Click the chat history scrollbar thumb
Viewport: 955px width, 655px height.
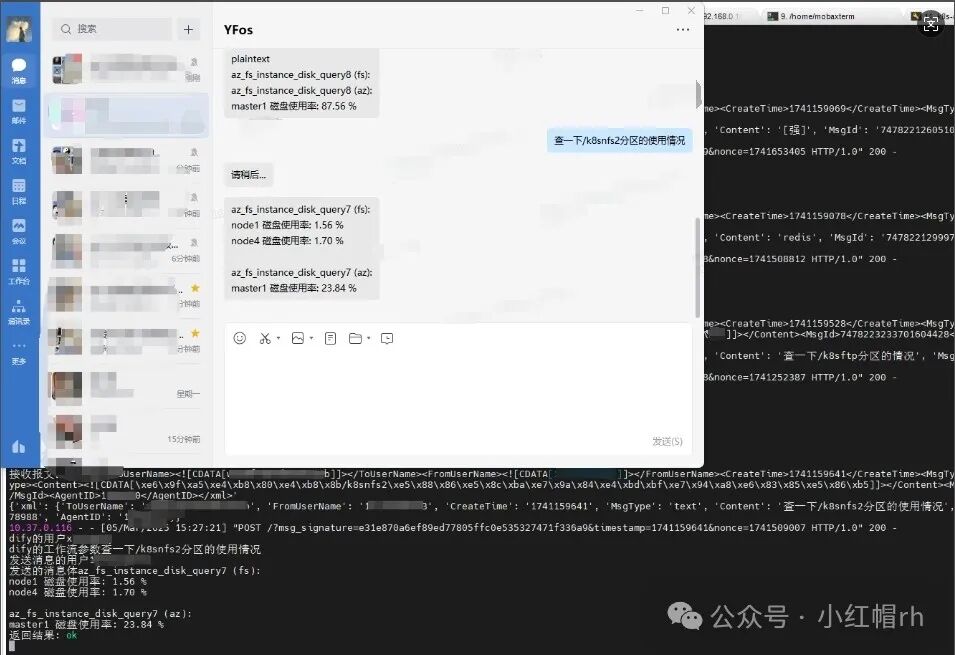[x=698, y=267]
